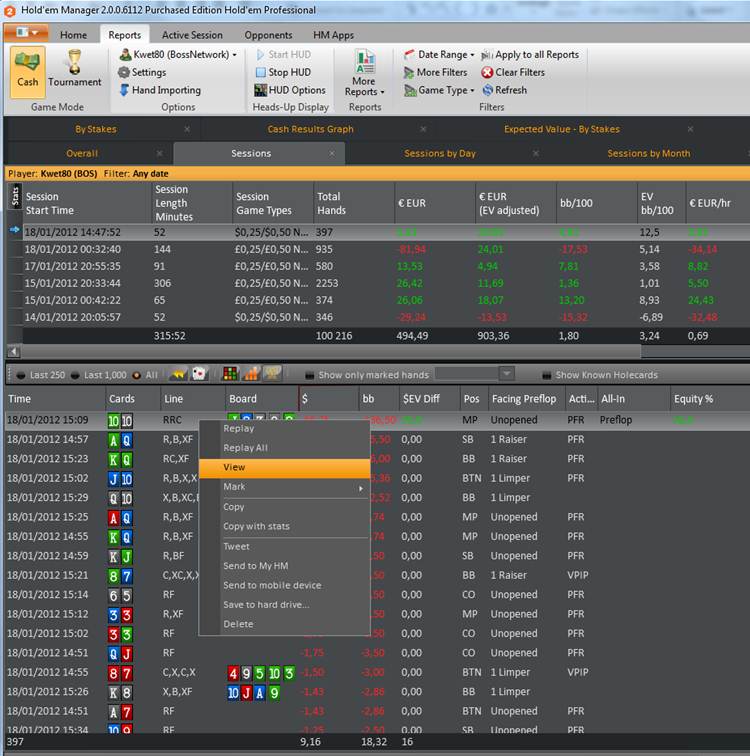Image resolution: width=750 pixels, height=756 pixels.
Task: Switch to the Overall report tab
Action: click(82, 153)
